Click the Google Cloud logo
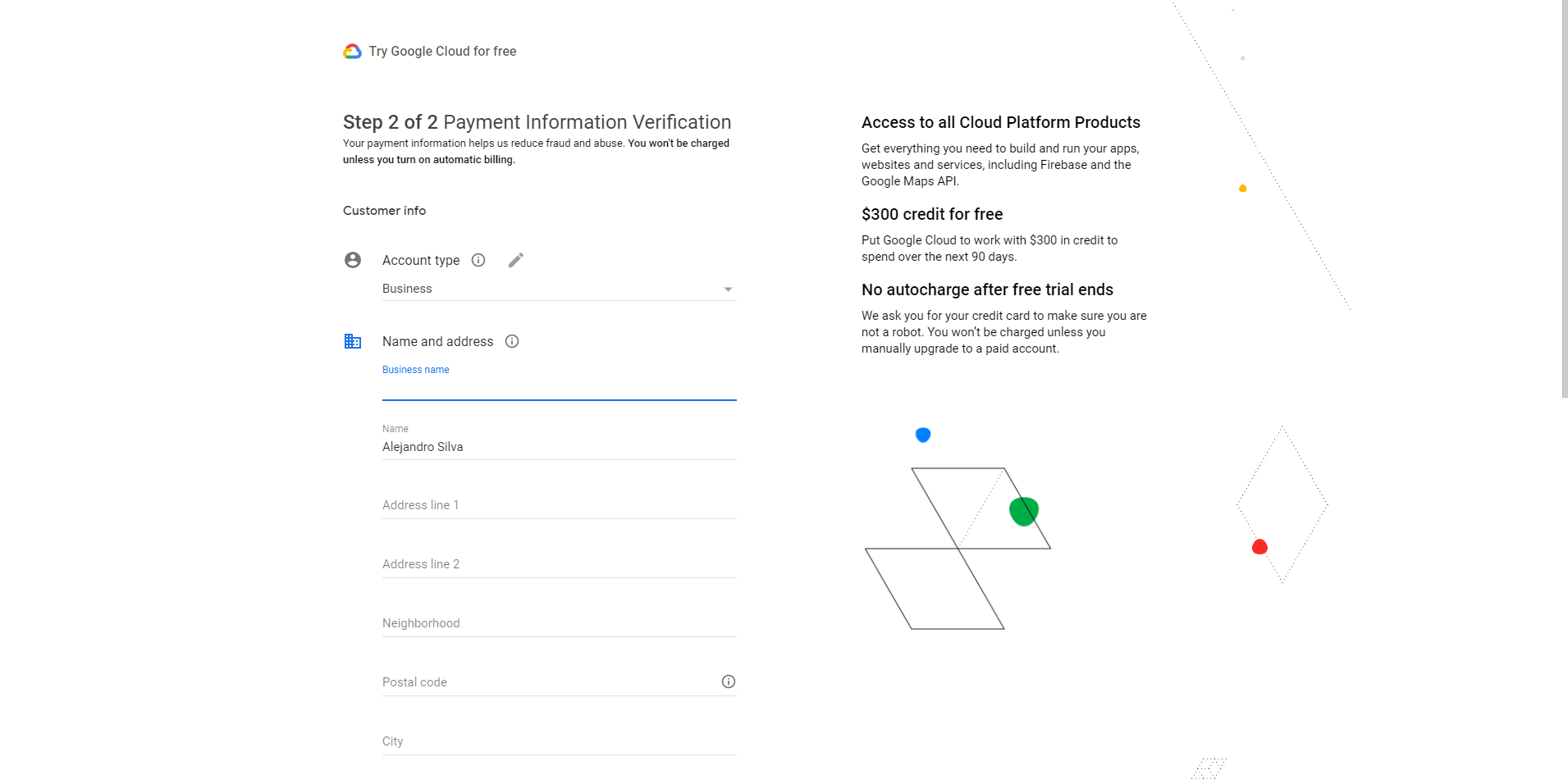The height and width of the screenshot is (784, 1568). (x=352, y=52)
